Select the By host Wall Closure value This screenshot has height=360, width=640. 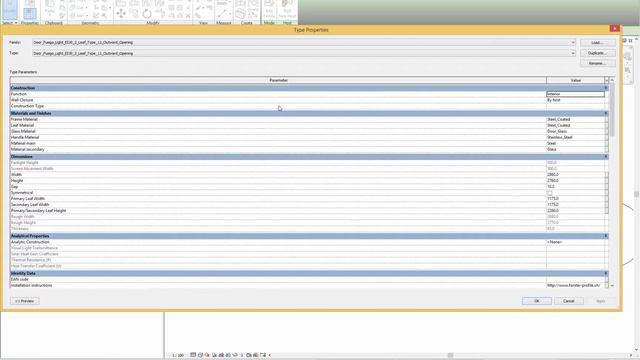click(x=576, y=100)
